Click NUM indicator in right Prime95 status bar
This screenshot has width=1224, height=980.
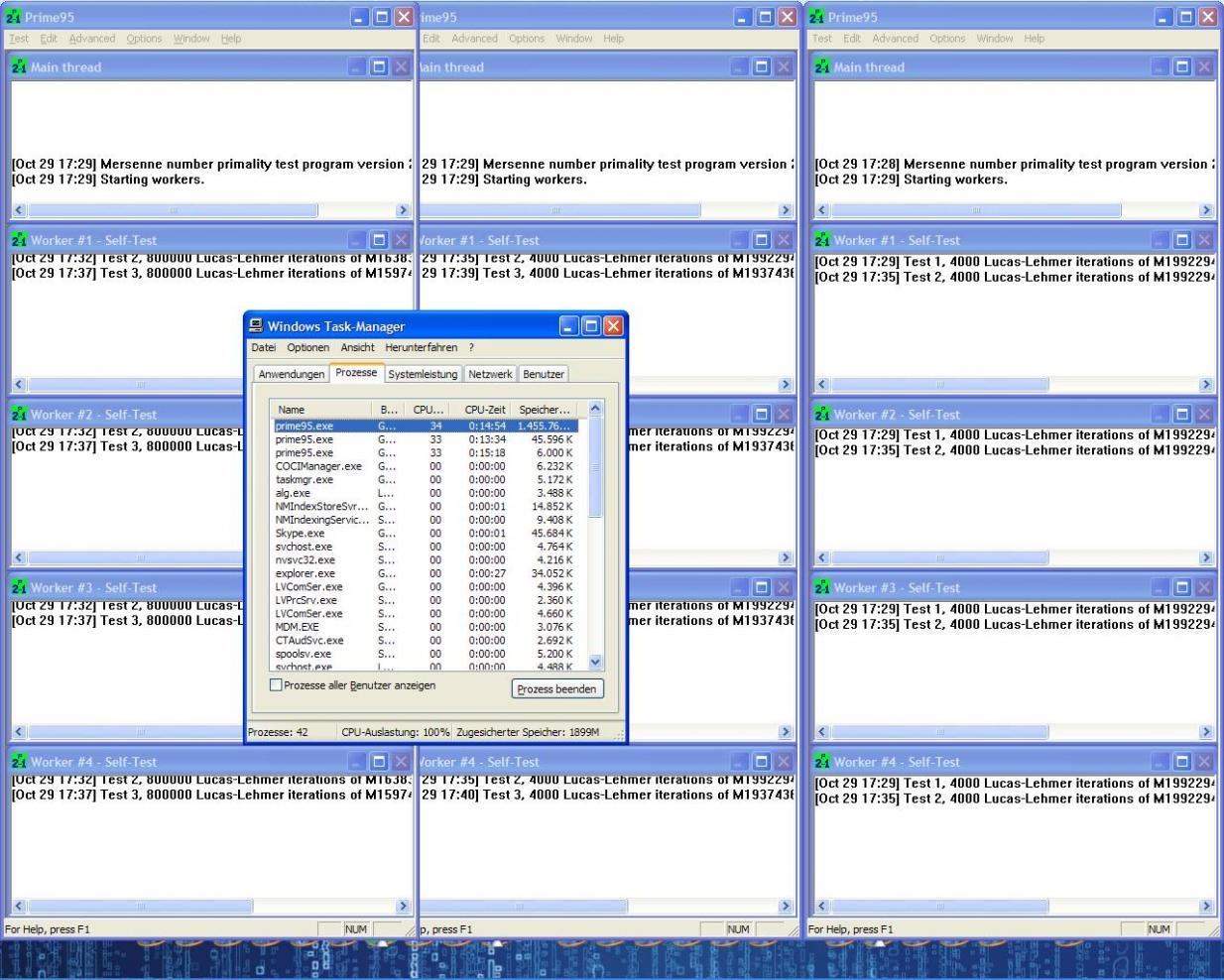1159,929
